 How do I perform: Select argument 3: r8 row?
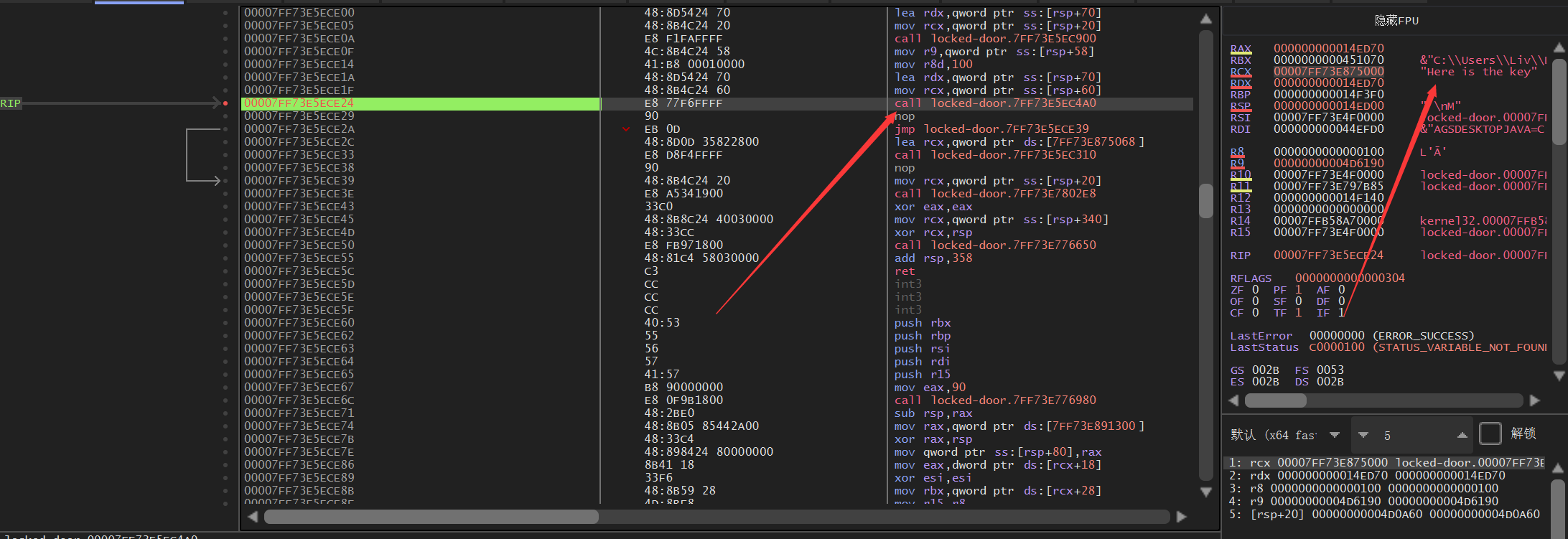click(1386, 489)
